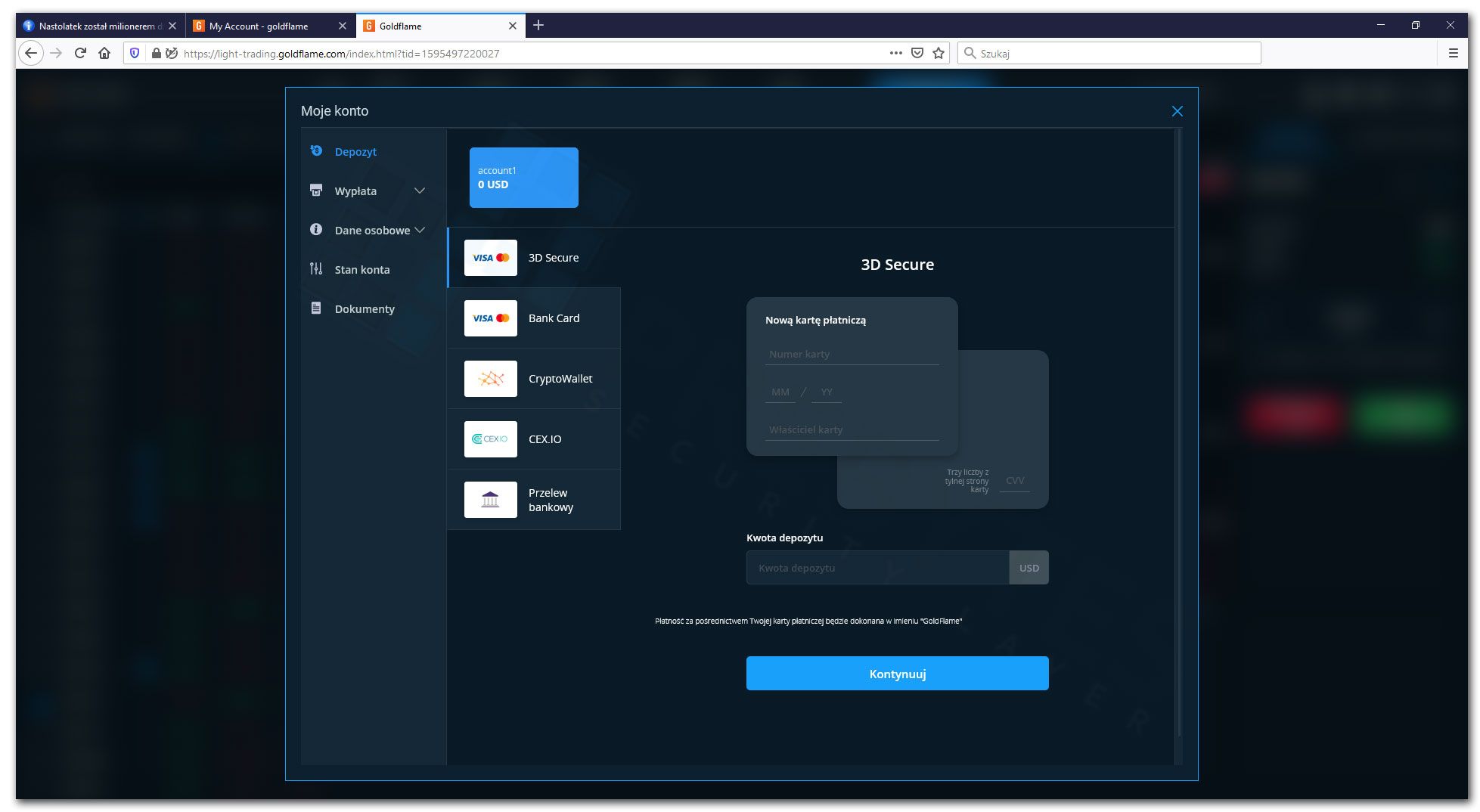Choose the CEX.IO payment method
Image resolution: width=1480 pixels, height=812 pixels.
(534, 439)
